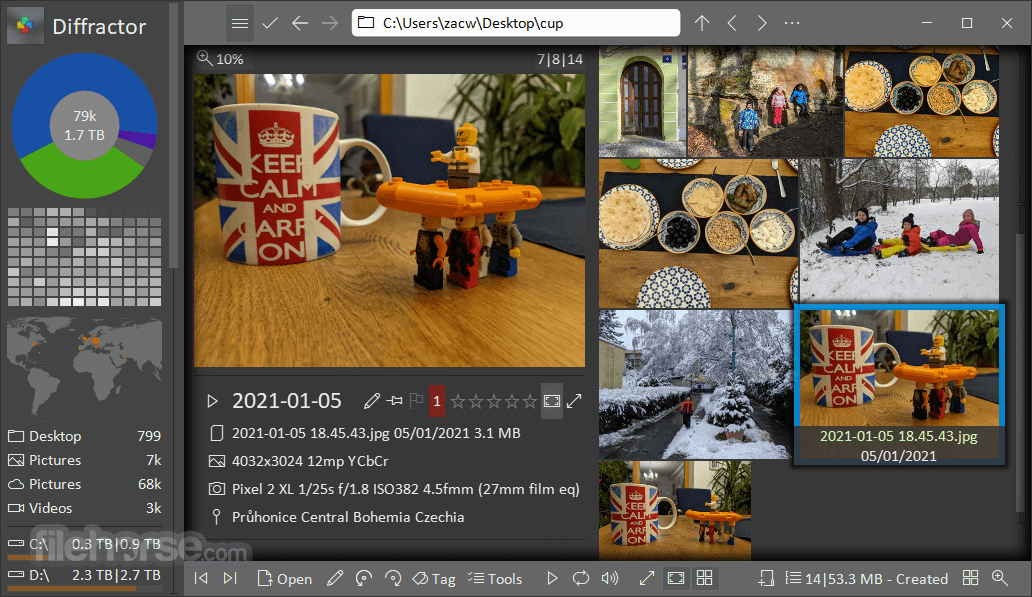The image size is (1032, 597).
Task: Go forward with the right arrow icon
Action: [330, 24]
